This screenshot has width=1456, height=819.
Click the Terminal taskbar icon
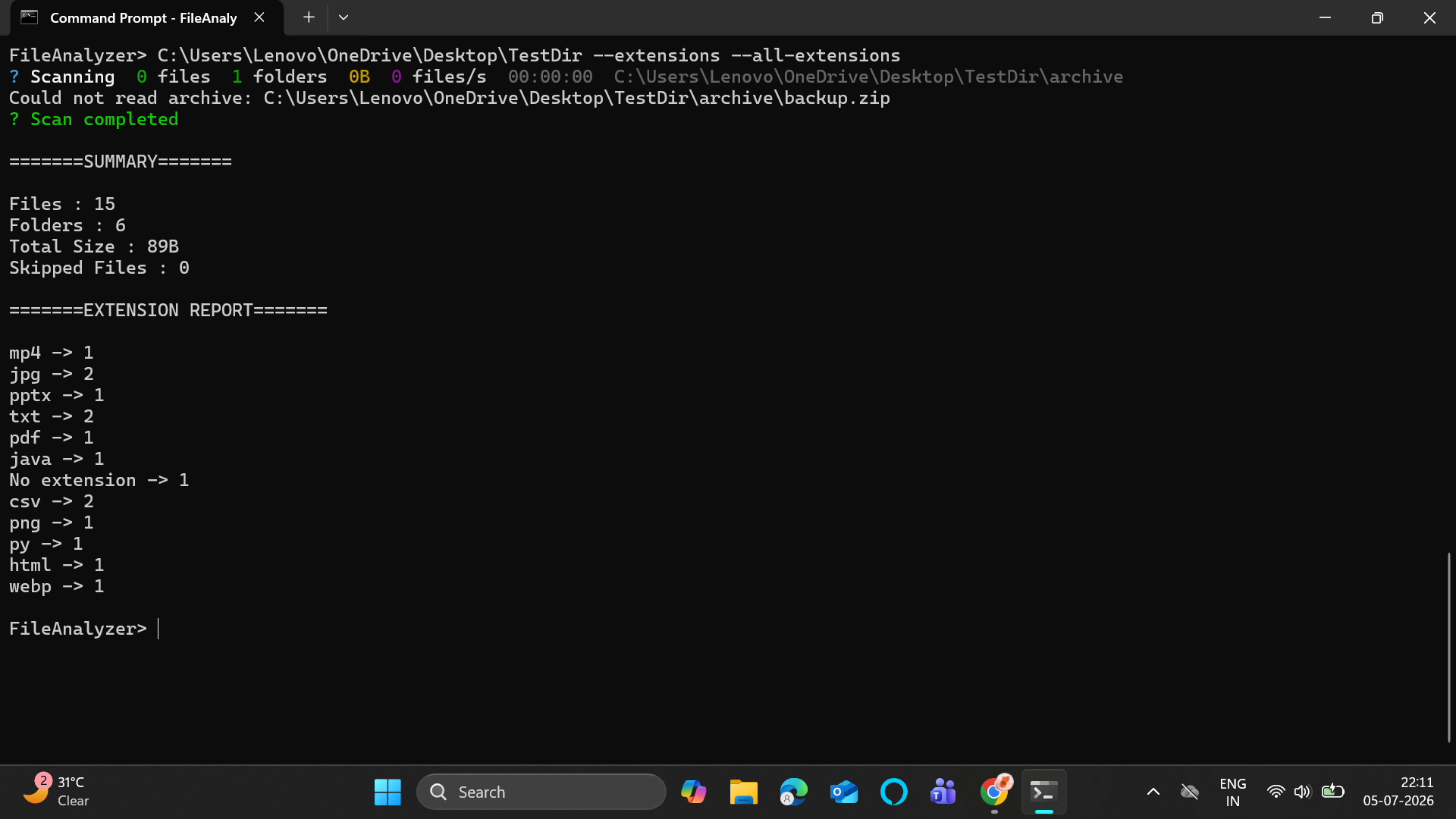[x=1044, y=792]
